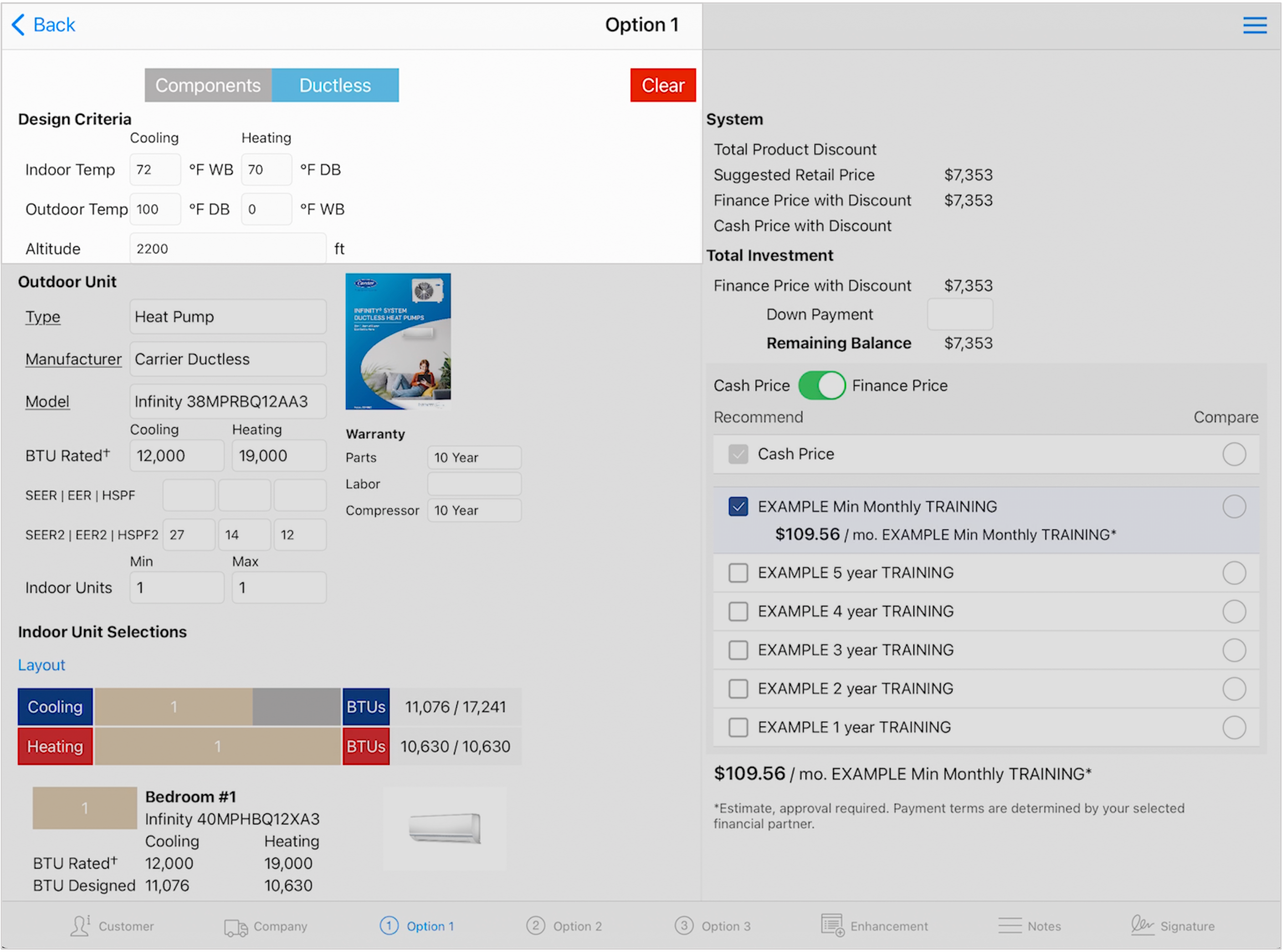Screen dimensions: 1282x952
Task: Tap the tan Cooling capacity bar
Action: click(174, 706)
